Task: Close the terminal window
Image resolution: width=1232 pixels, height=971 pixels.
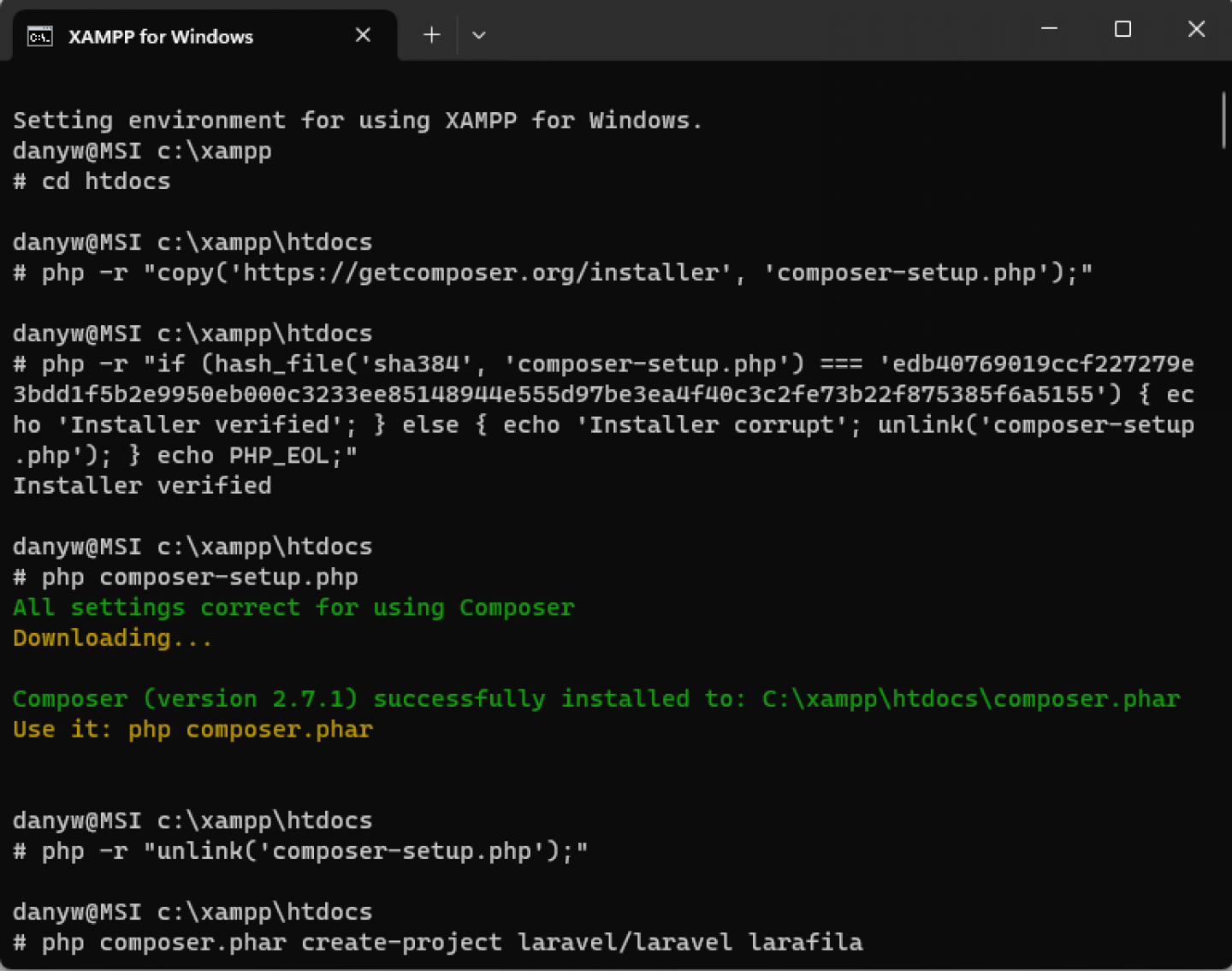Action: click(x=1196, y=29)
